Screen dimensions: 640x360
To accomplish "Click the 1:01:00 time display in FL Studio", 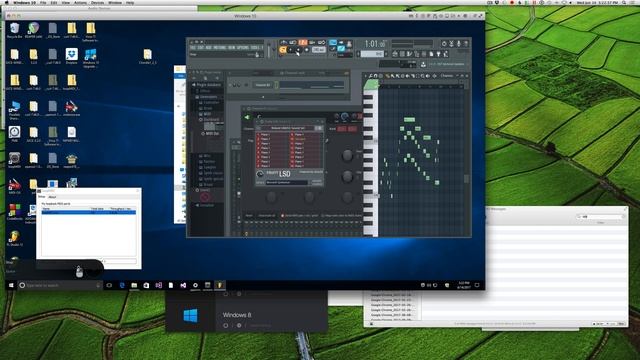I will [375, 44].
